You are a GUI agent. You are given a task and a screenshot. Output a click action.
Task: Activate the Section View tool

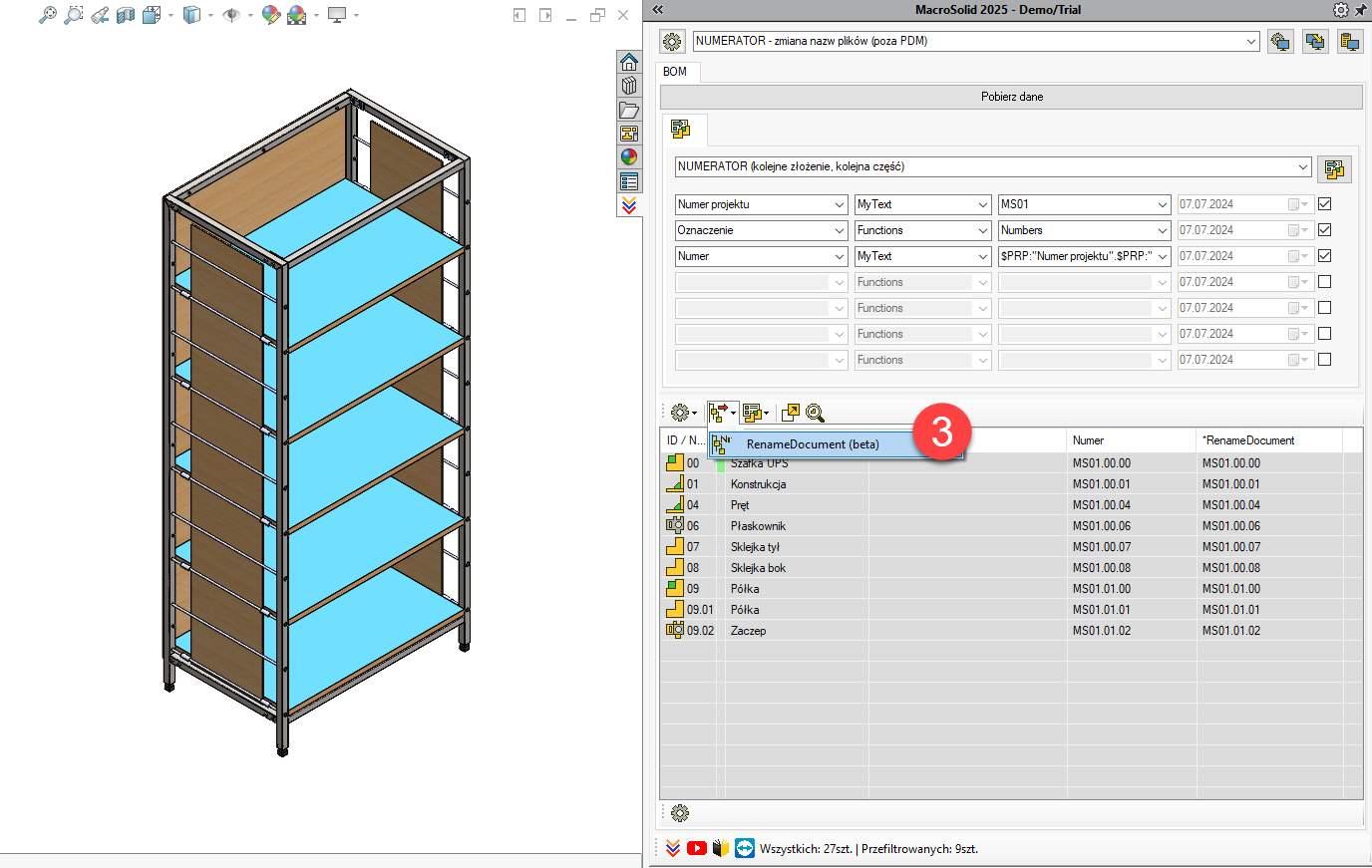click(x=126, y=15)
